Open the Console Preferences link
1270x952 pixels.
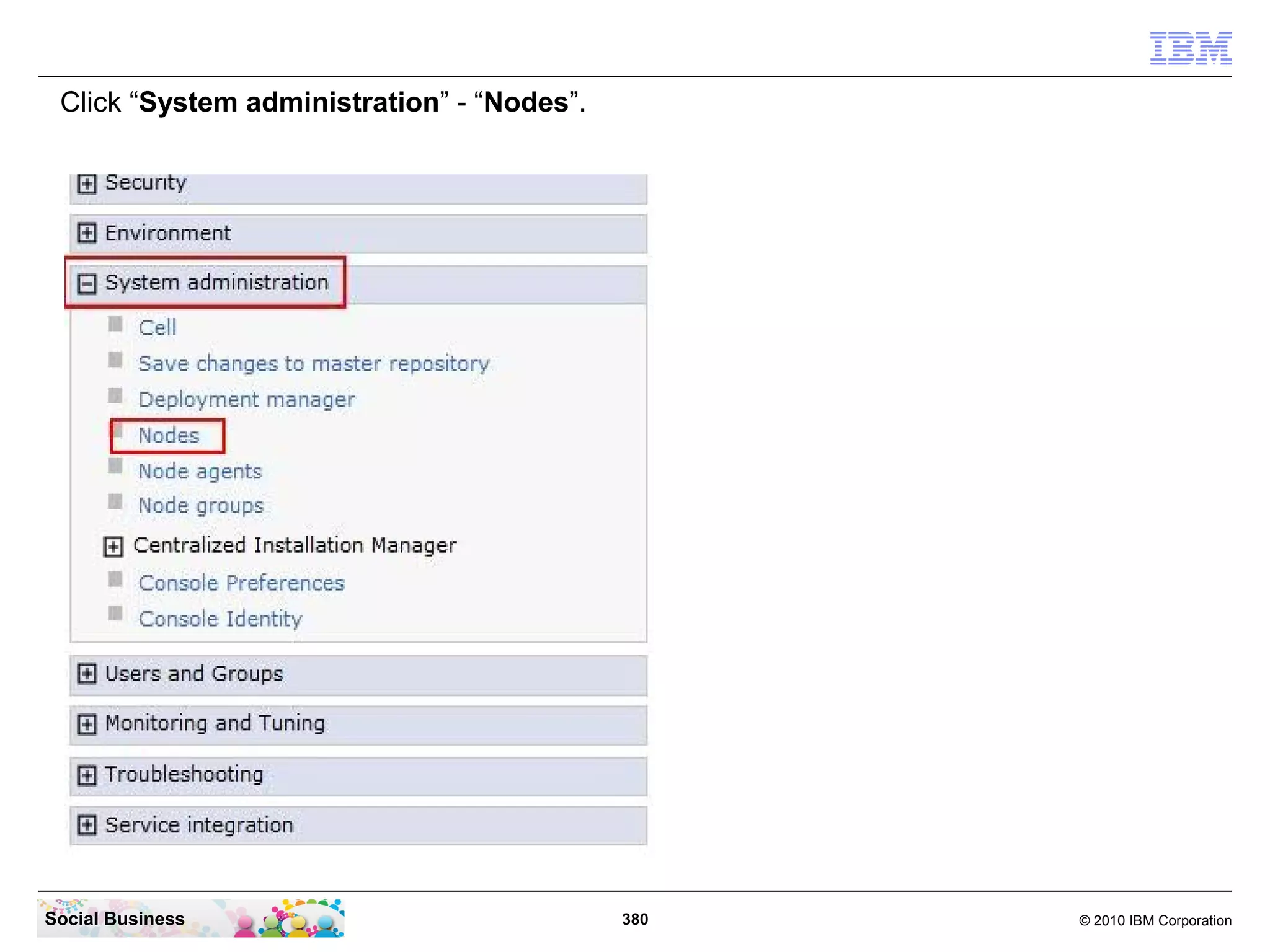click(x=241, y=583)
